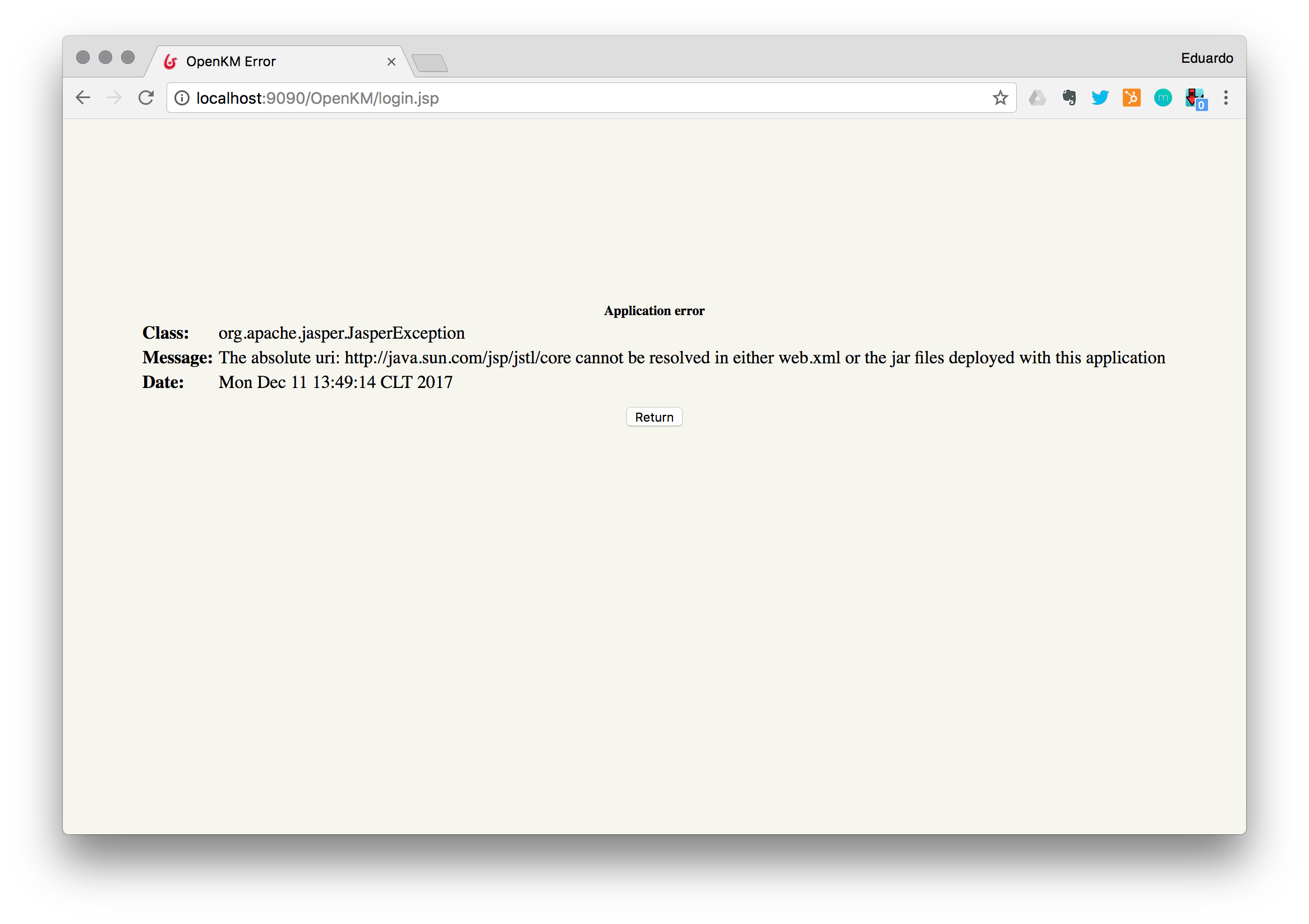The height and width of the screenshot is (924, 1309).
Task: Open a new tab
Action: [x=430, y=63]
